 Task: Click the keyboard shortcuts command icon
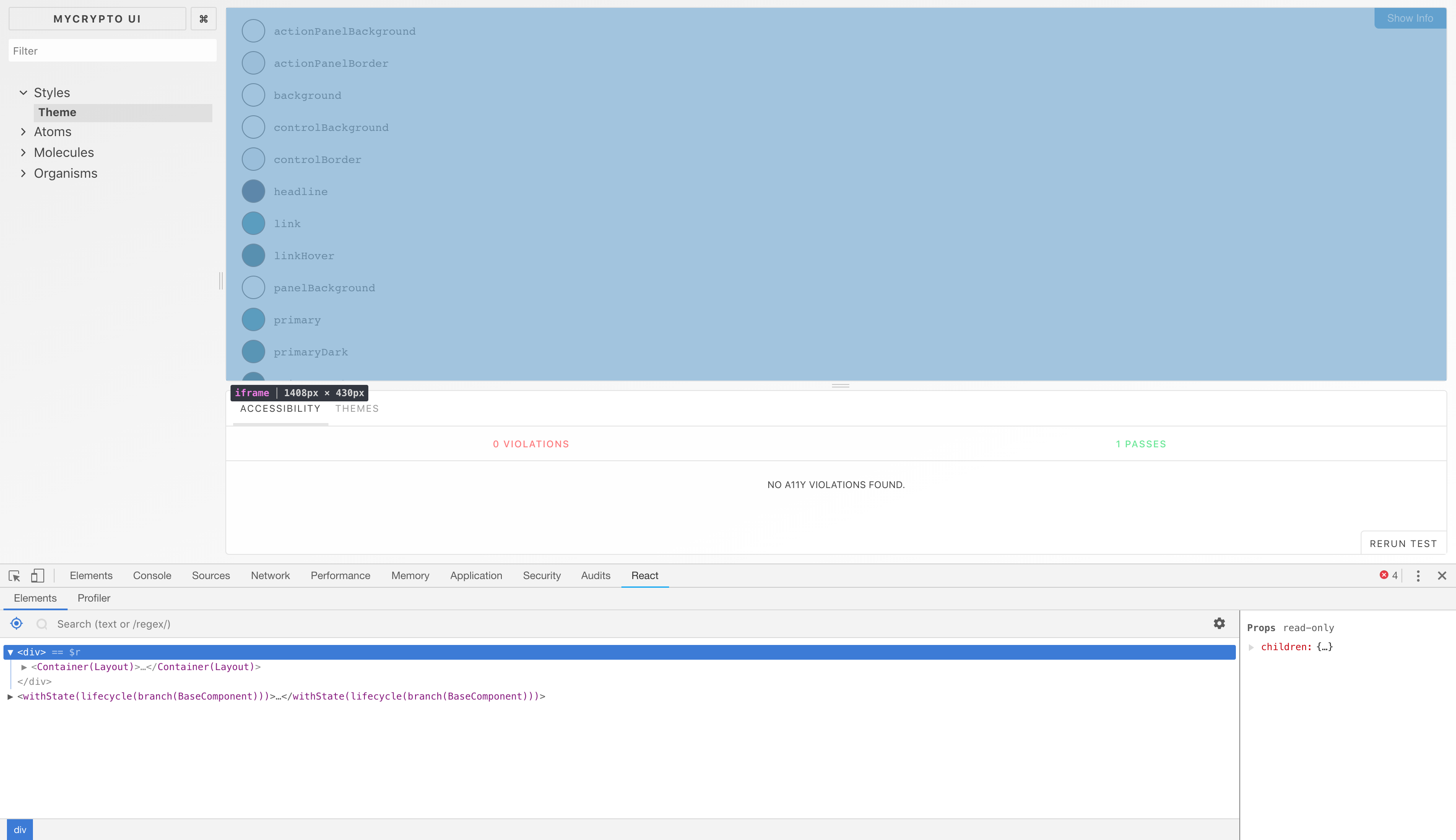(203, 19)
